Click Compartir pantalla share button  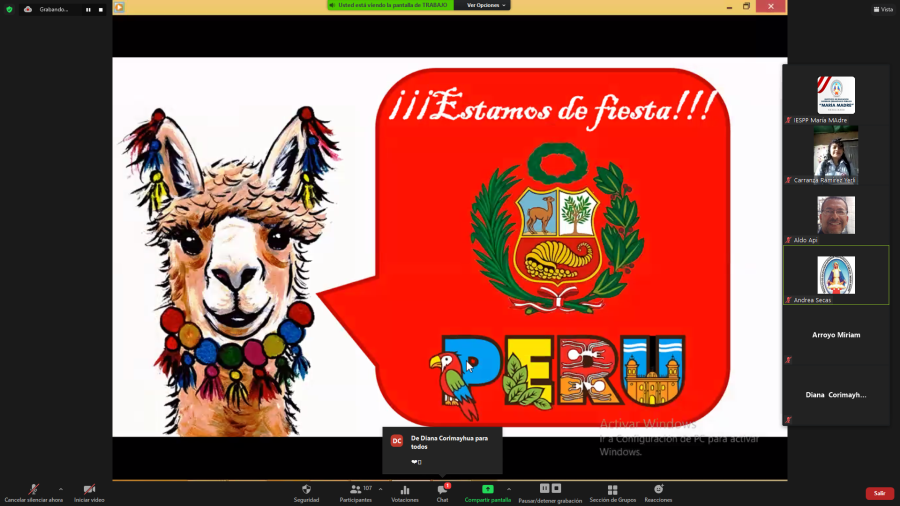[x=487, y=490]
